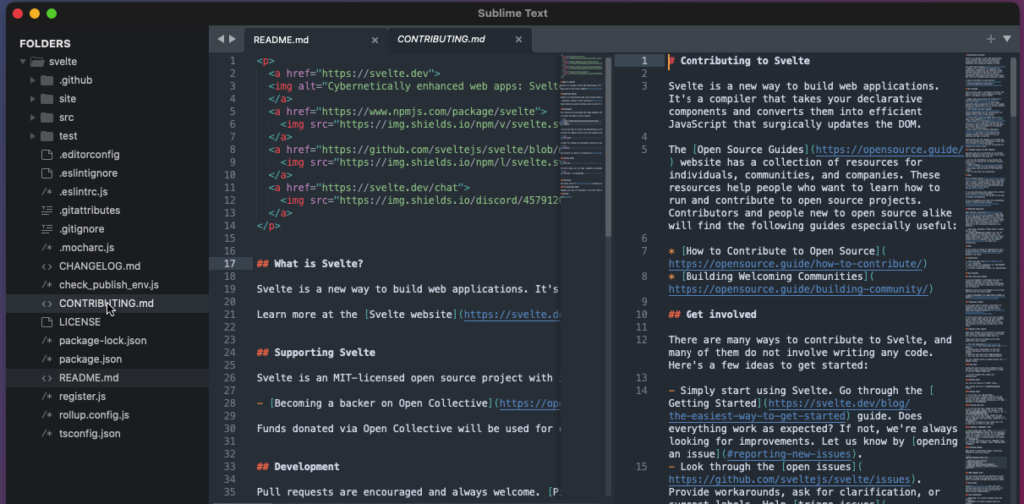Screen dimensions: 1024x504
Task: Close the CONTRIBUTING.md tab
Action: (519, 39)
